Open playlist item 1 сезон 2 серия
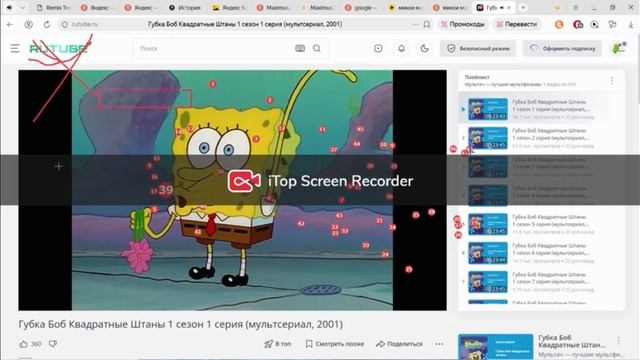The image size is (640, 360). coord(542,138)
